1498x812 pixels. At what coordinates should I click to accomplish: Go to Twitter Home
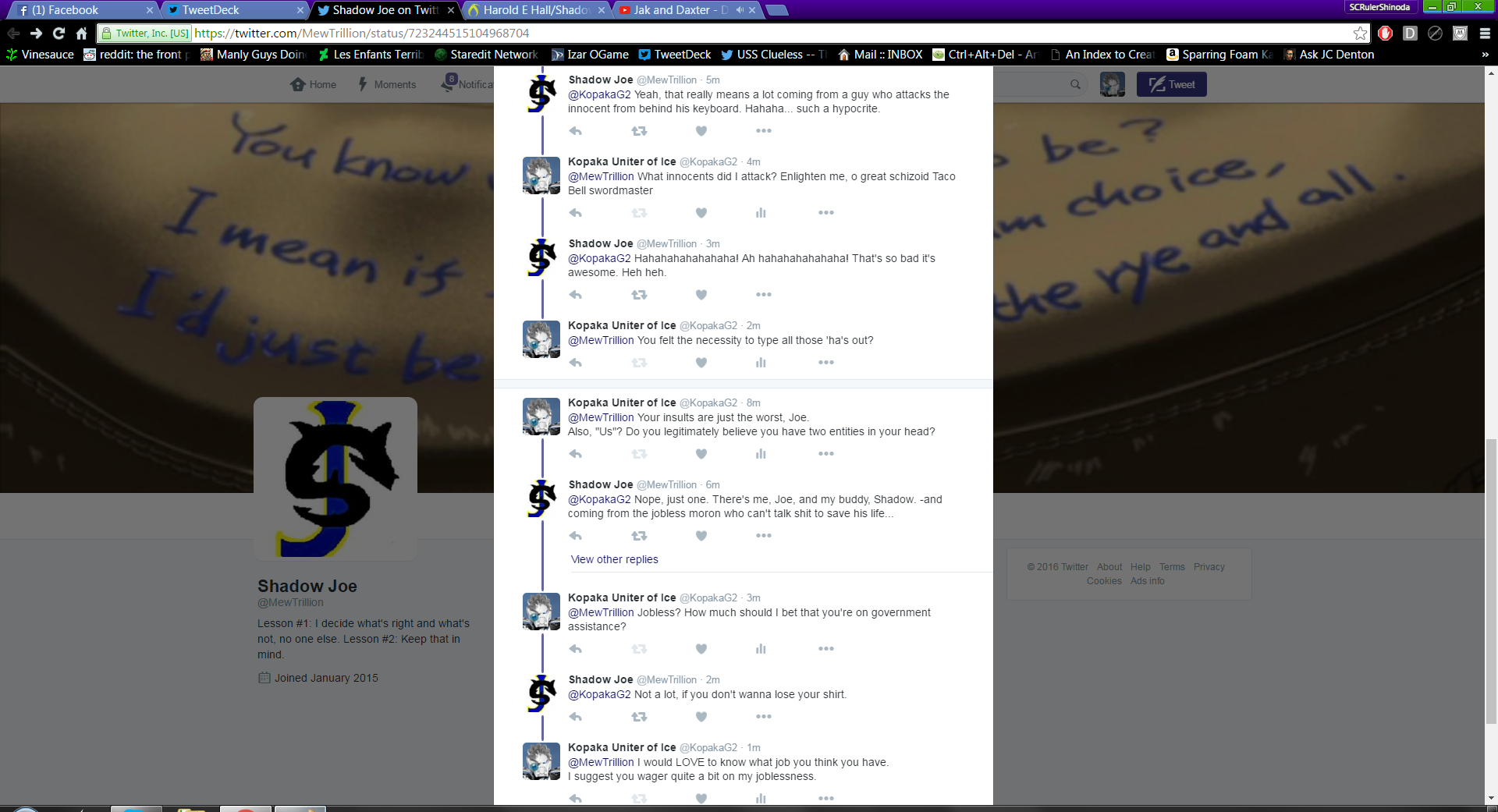click(x=314, y=84)
